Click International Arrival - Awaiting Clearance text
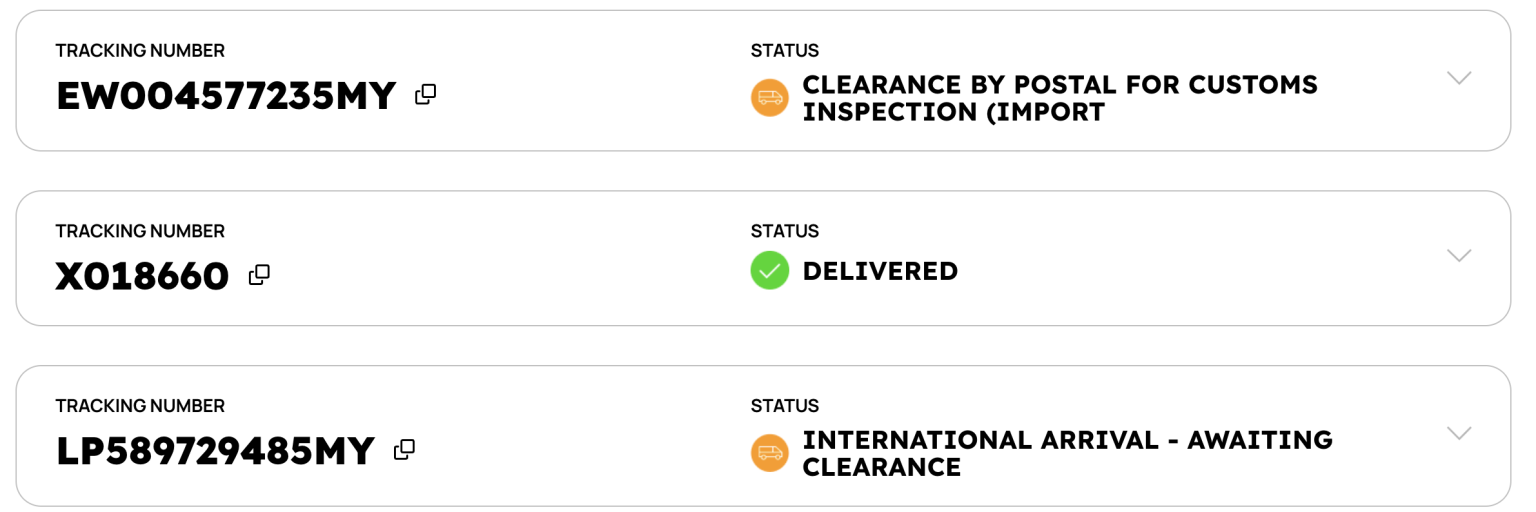 pos(1067,453)
